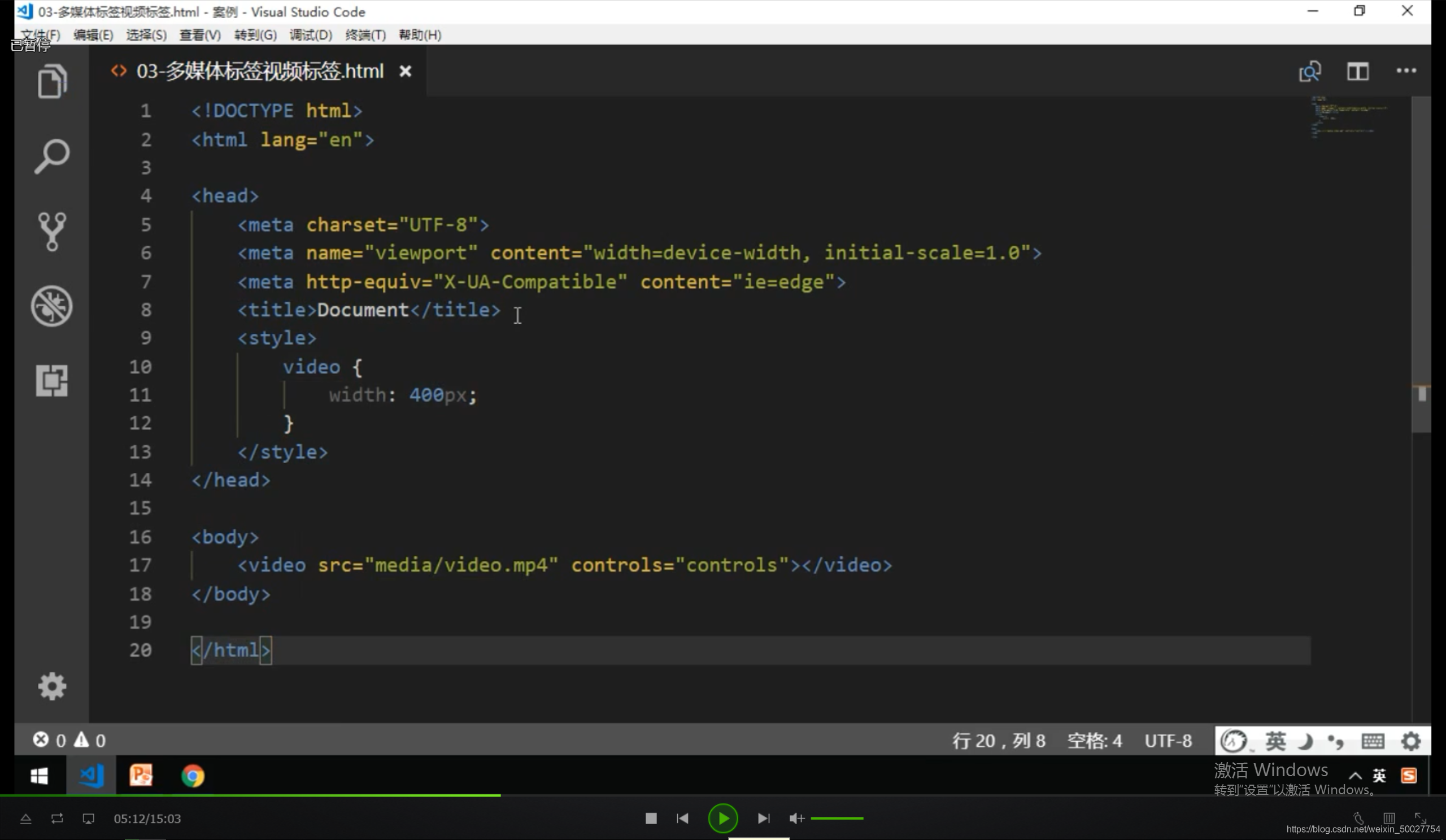Open the editor's more actions ellipsis
Image resolution: width=1446 pixels, height=840 pixels.
point(1406,71)
